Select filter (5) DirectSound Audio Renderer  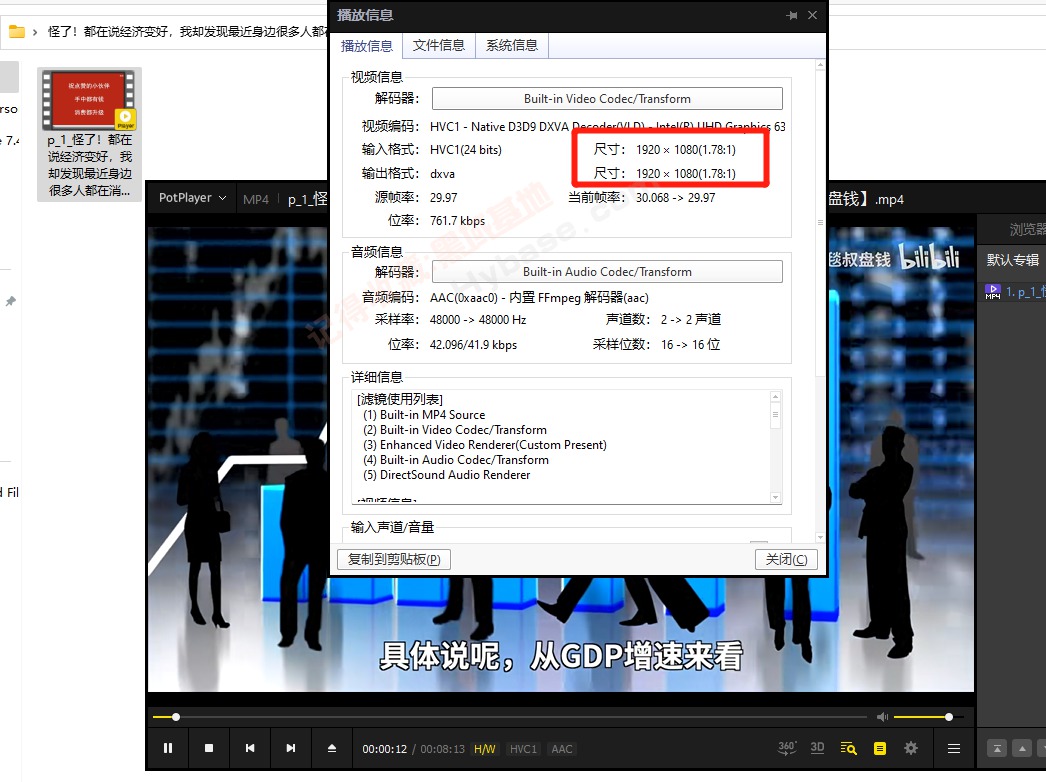pyautogui.click(x=446, y=475)
